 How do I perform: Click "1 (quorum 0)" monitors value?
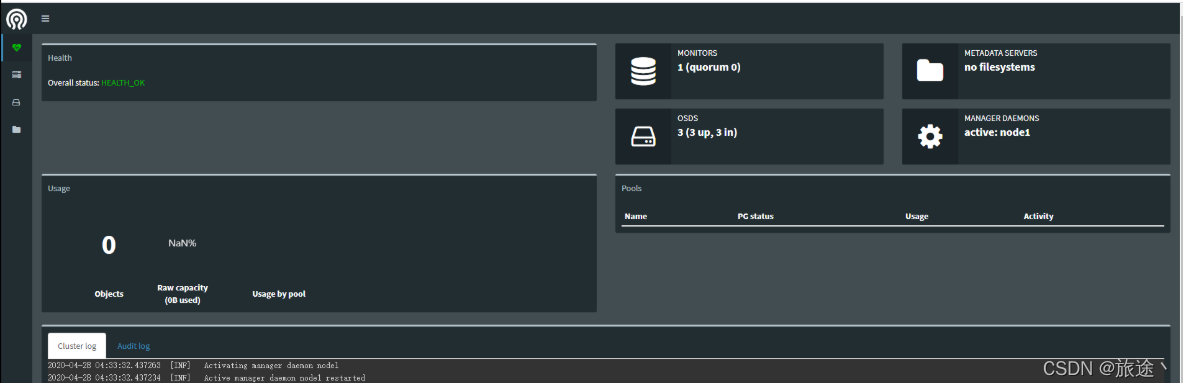709,67
